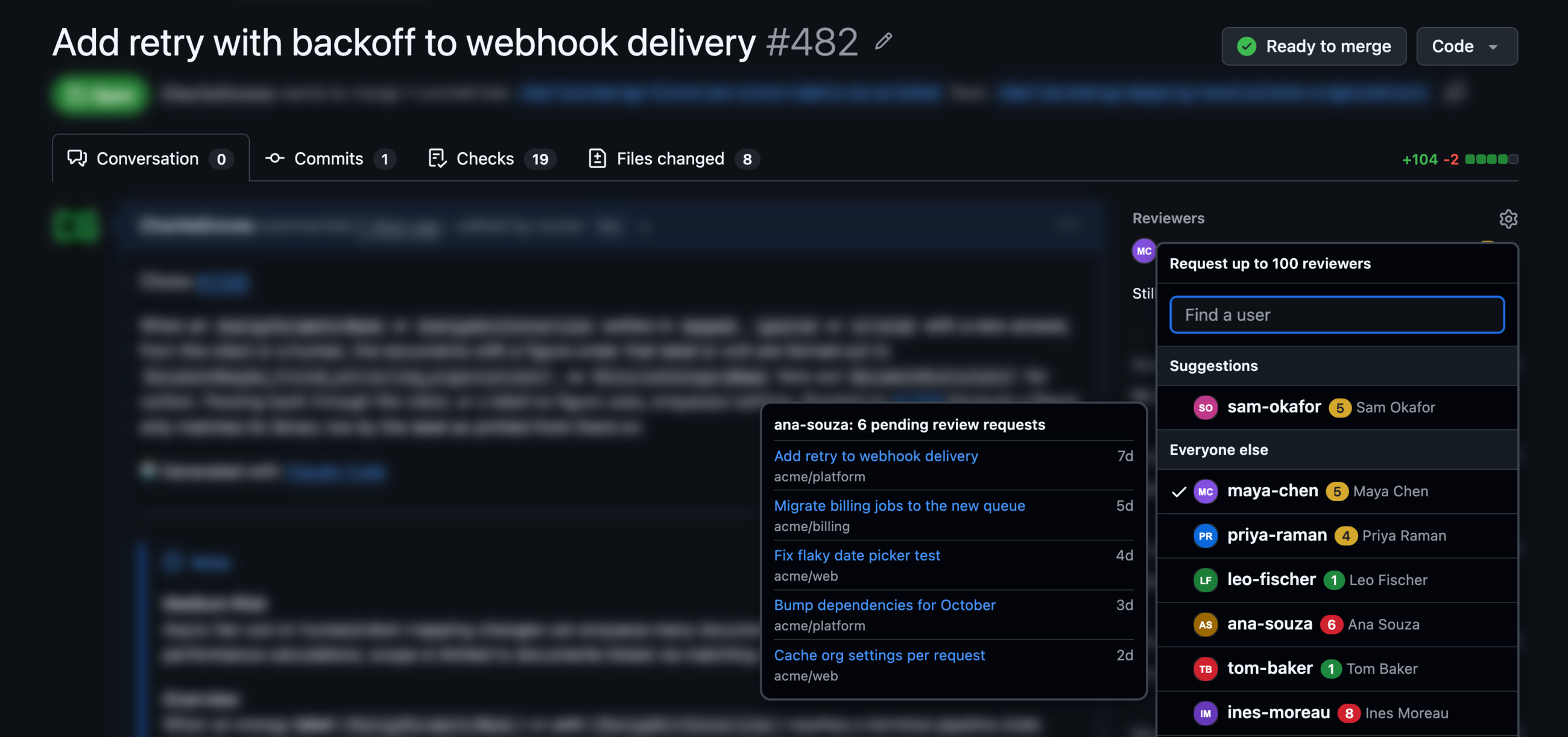The width and height of the screenshot is (1568, 737).
Task: Click the ines-moreau row name text
Action: (1278, 712)
